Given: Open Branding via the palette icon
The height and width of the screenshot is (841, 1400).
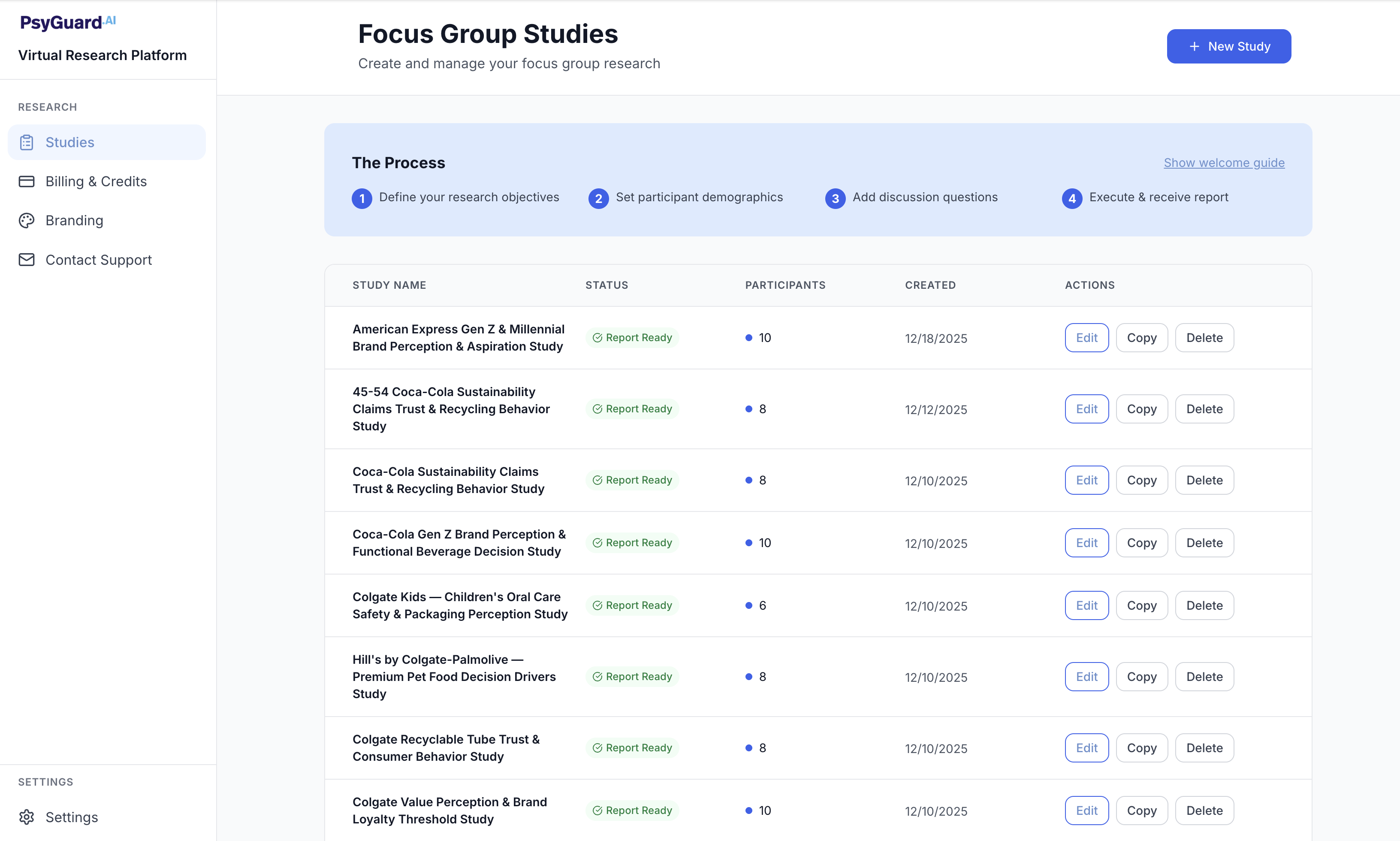Looking at the screenshot, I should (27, 221).
